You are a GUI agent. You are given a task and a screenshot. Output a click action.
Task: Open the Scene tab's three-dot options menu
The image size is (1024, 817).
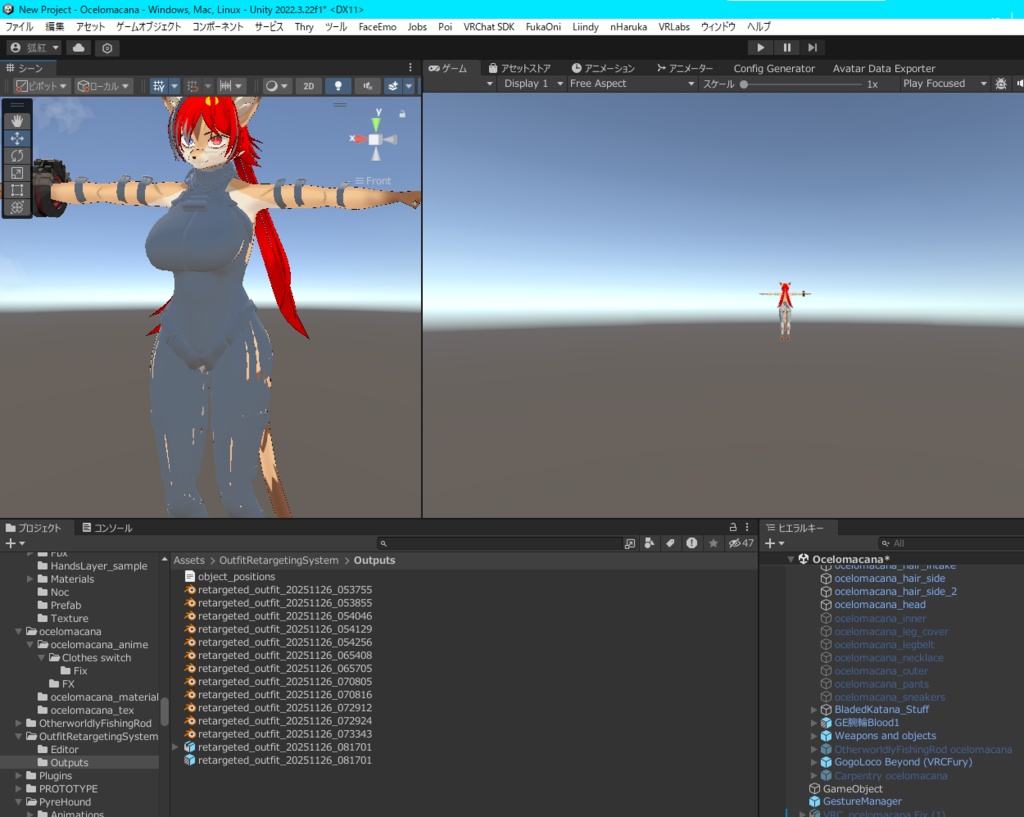[x=410, y=67]
